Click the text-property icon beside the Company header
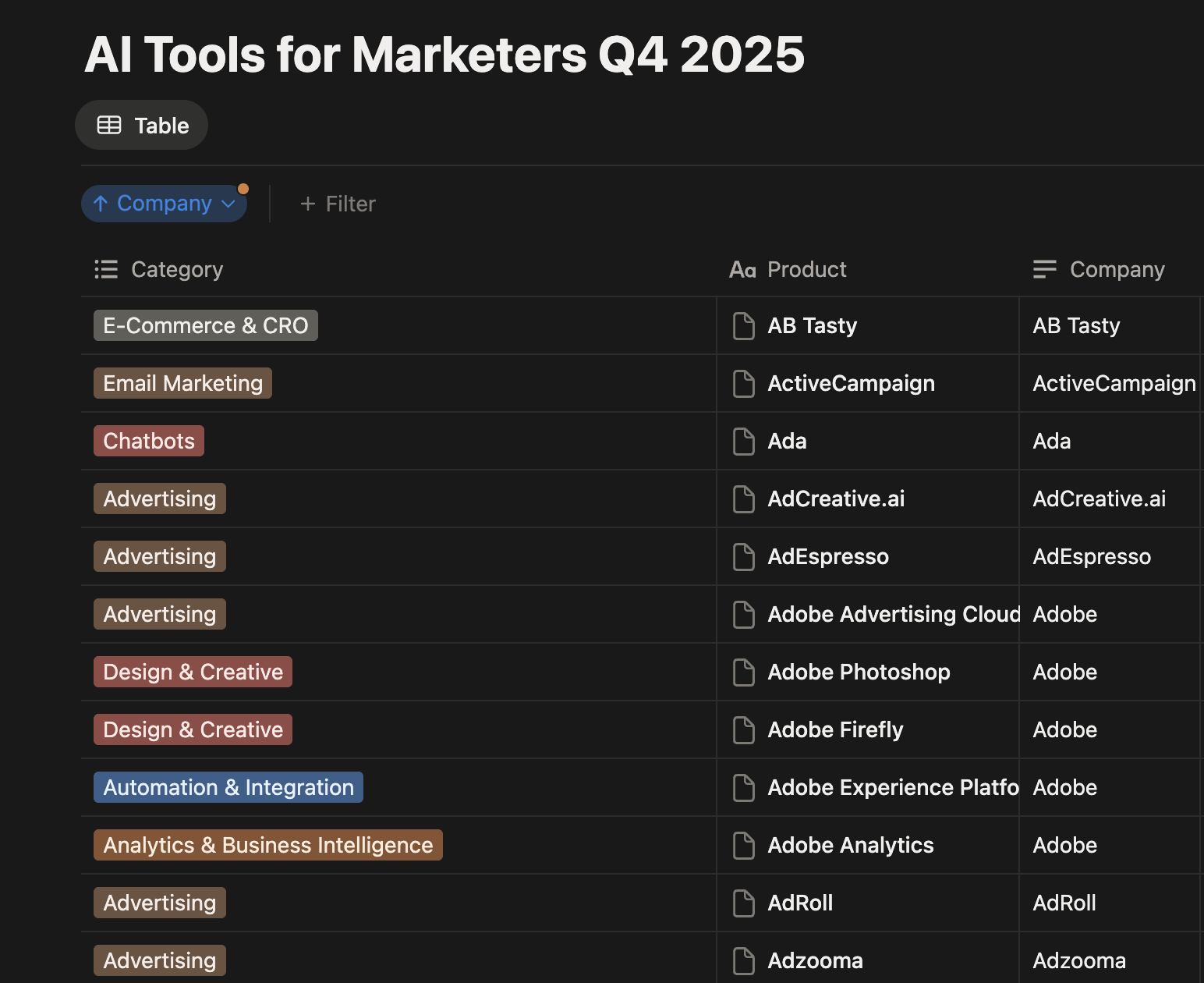 pyautogui.click(x=1044, y=269)
